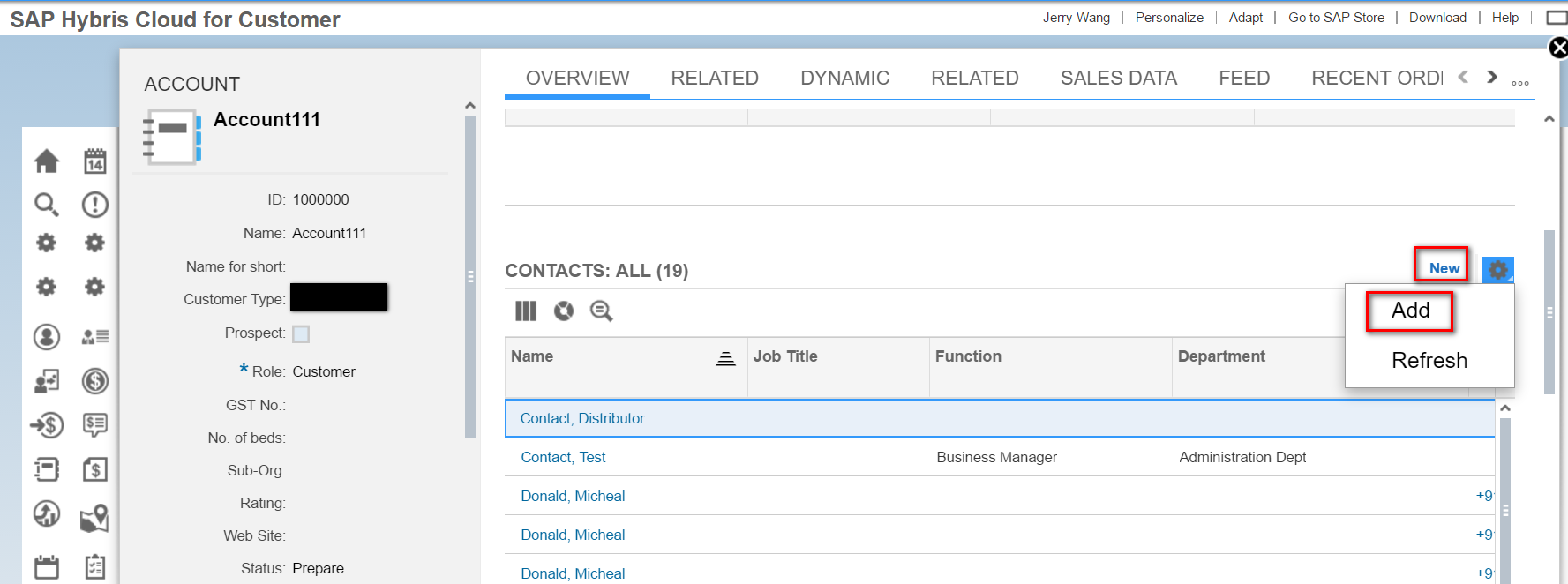1568x584 pixels.
Task: Click the Jerry Wang user link
Action: pos(1077,18)
